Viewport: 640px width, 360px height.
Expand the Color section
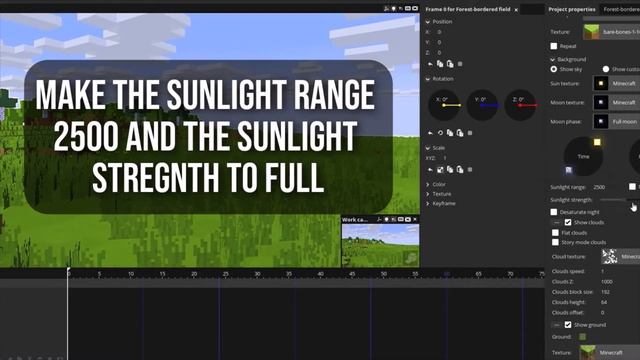click(428, 184)
